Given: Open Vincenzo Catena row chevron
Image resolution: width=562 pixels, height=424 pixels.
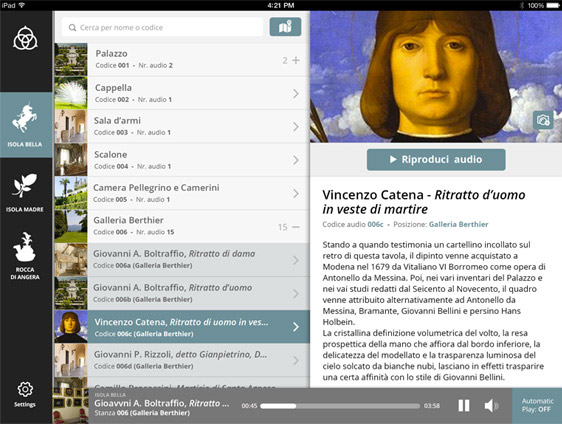Looking at the screenshot, I should coord(296,327).
